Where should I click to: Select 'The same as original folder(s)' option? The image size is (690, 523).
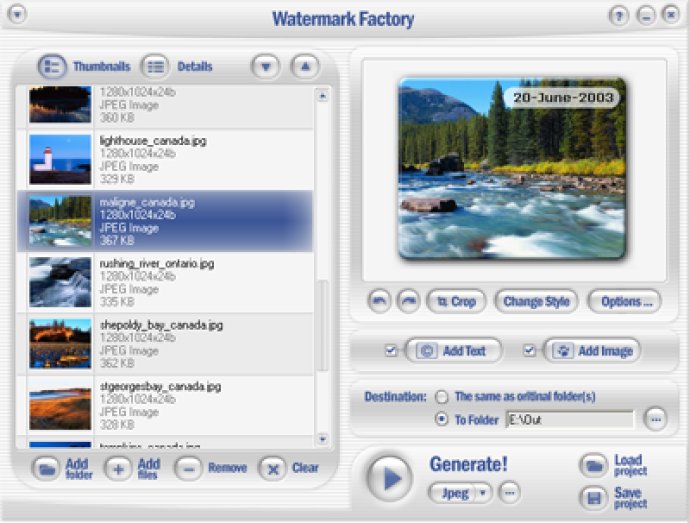coord(441,397)
